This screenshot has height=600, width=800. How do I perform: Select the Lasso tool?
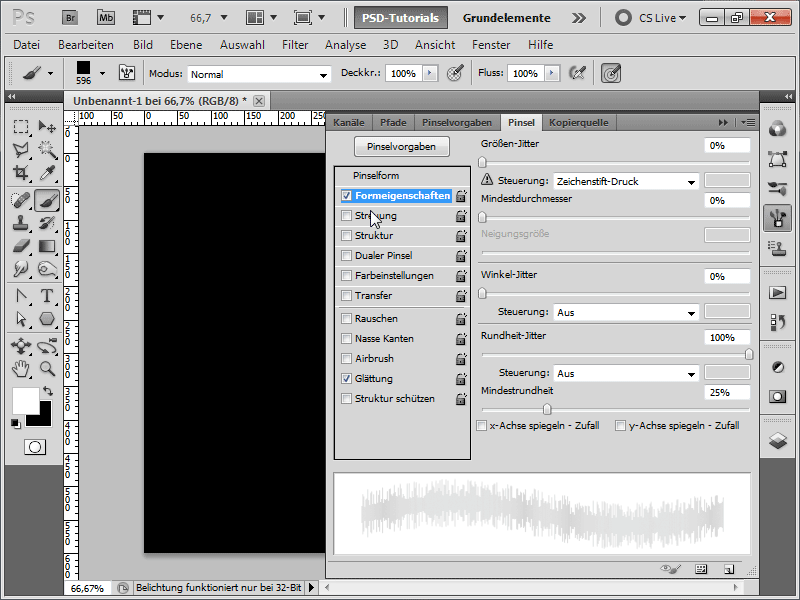point(21,149)
